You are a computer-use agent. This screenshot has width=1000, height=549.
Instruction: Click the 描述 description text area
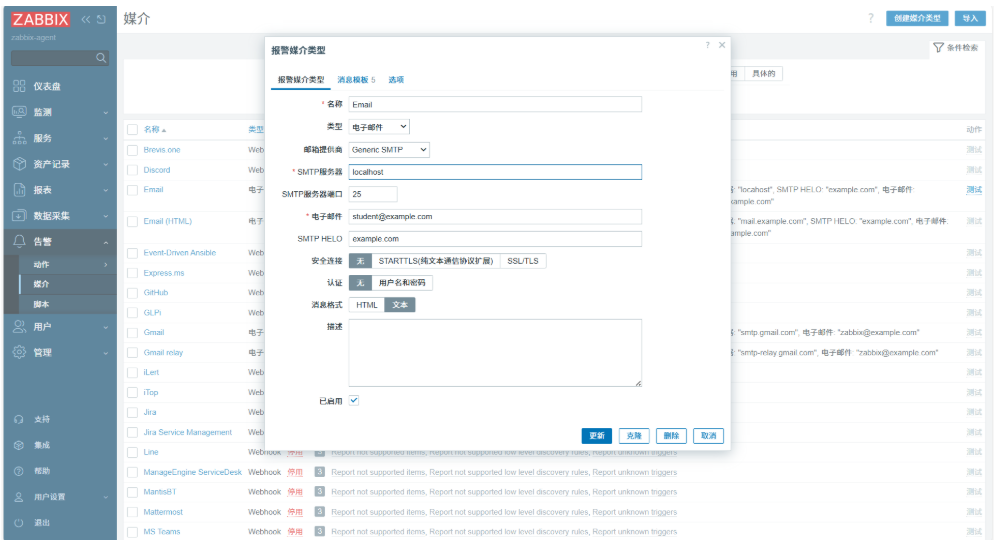point(495,353)
